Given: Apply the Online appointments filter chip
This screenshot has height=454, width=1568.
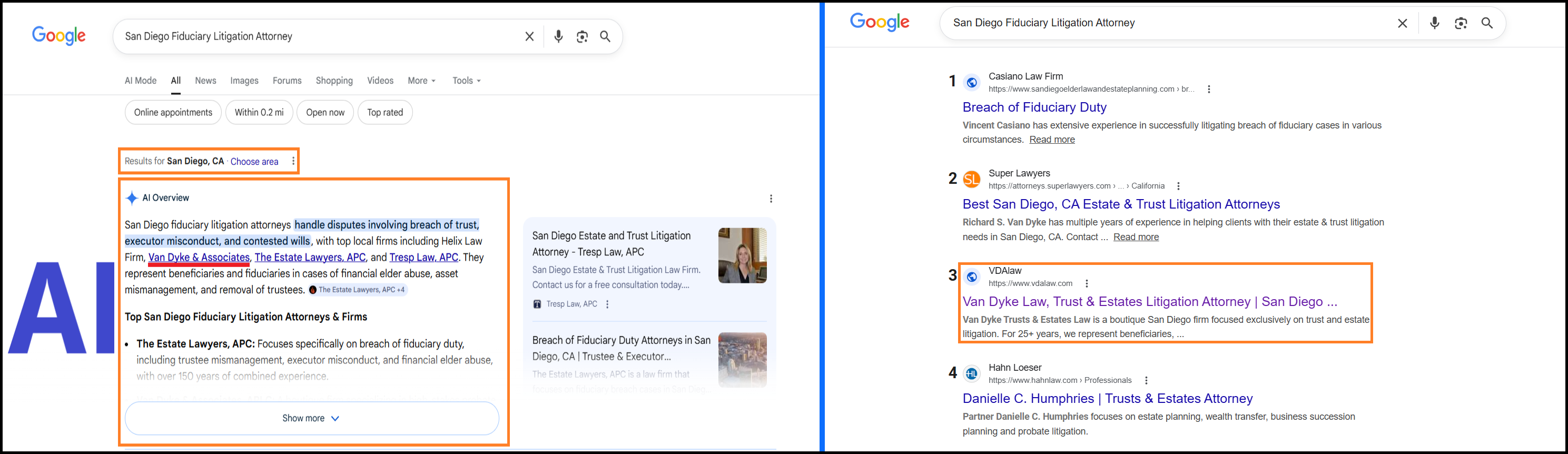Looking at the screenshot, I should coord(173,113).
